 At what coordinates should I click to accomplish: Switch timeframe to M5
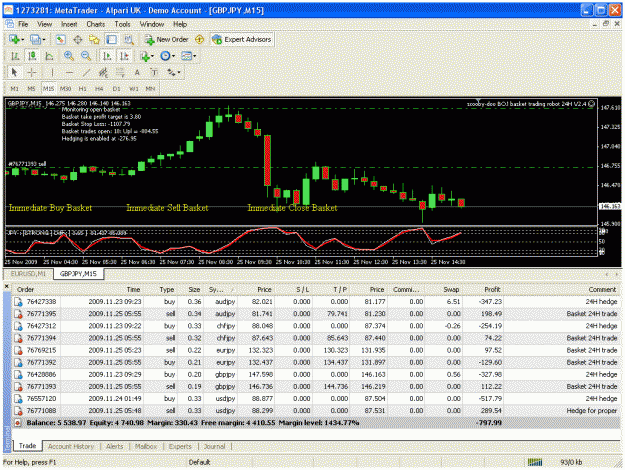tap(31, 88)
